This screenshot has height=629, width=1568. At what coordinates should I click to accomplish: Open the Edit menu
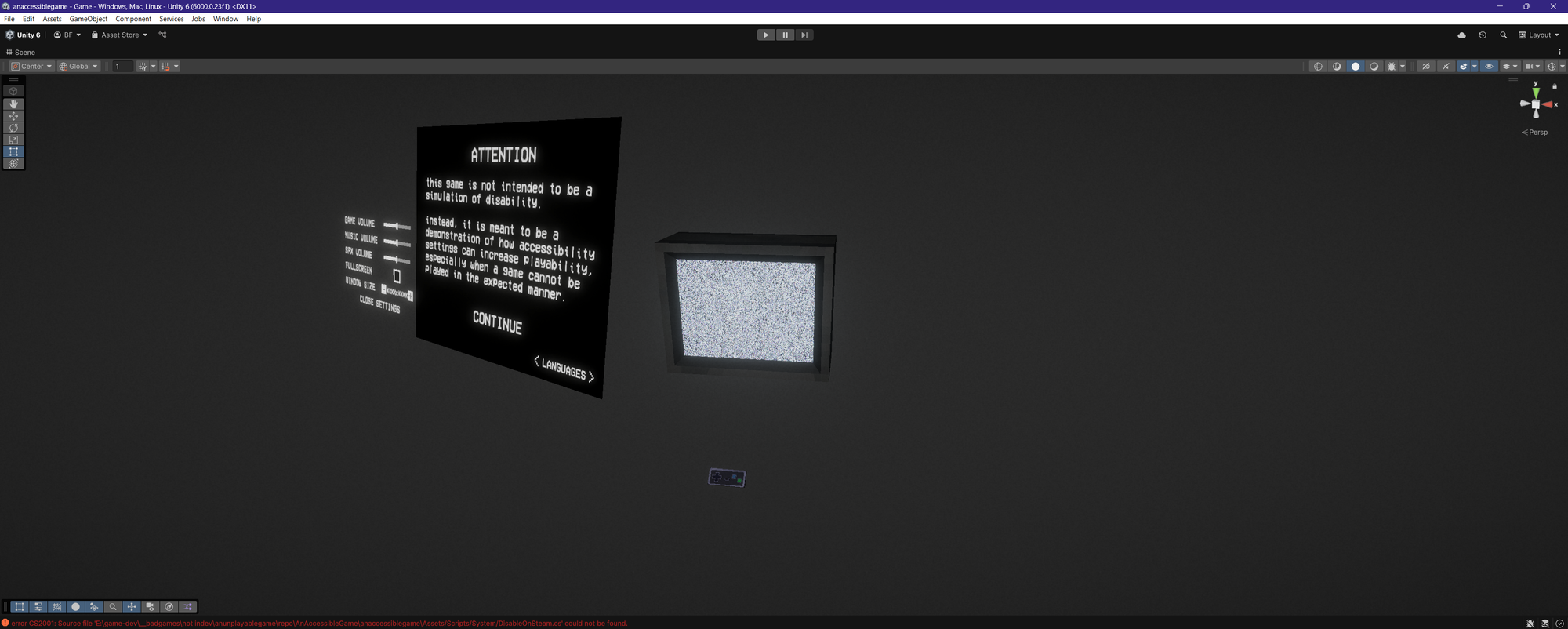28,19
